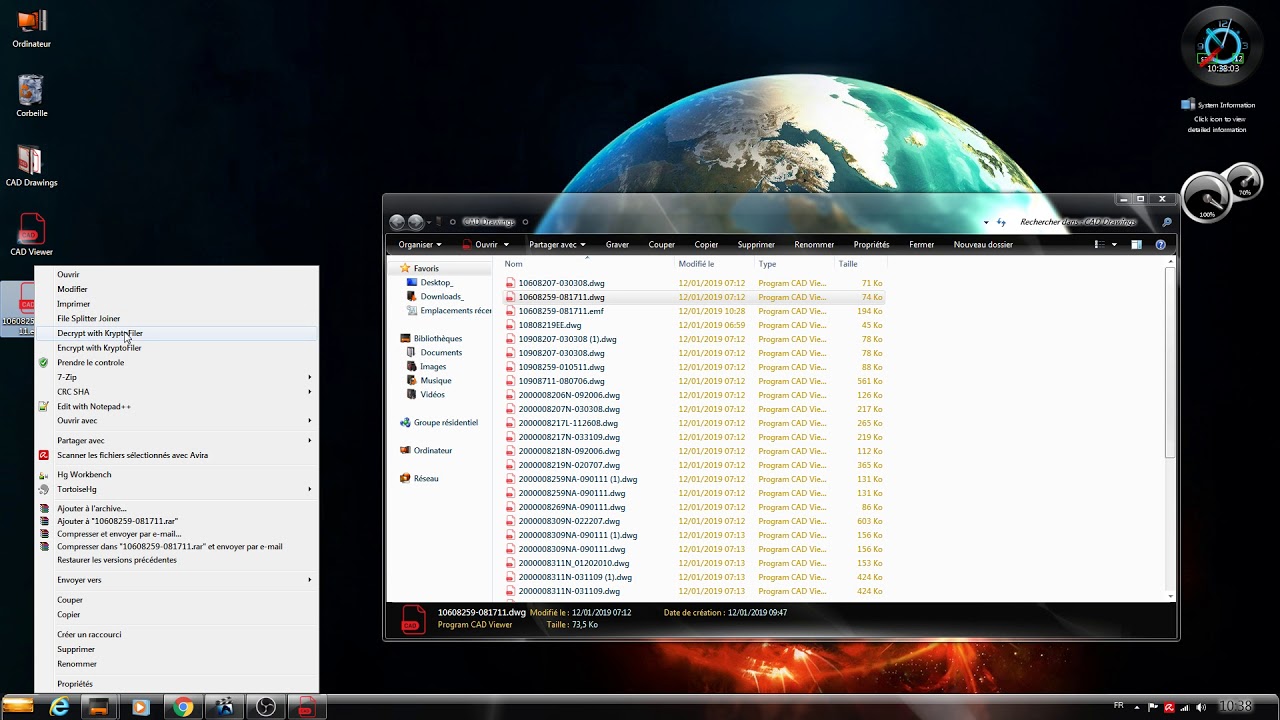
Task: Expand the Partager avec toolbar dropdown
Action: pyautogui.click(x=558, y=244)
